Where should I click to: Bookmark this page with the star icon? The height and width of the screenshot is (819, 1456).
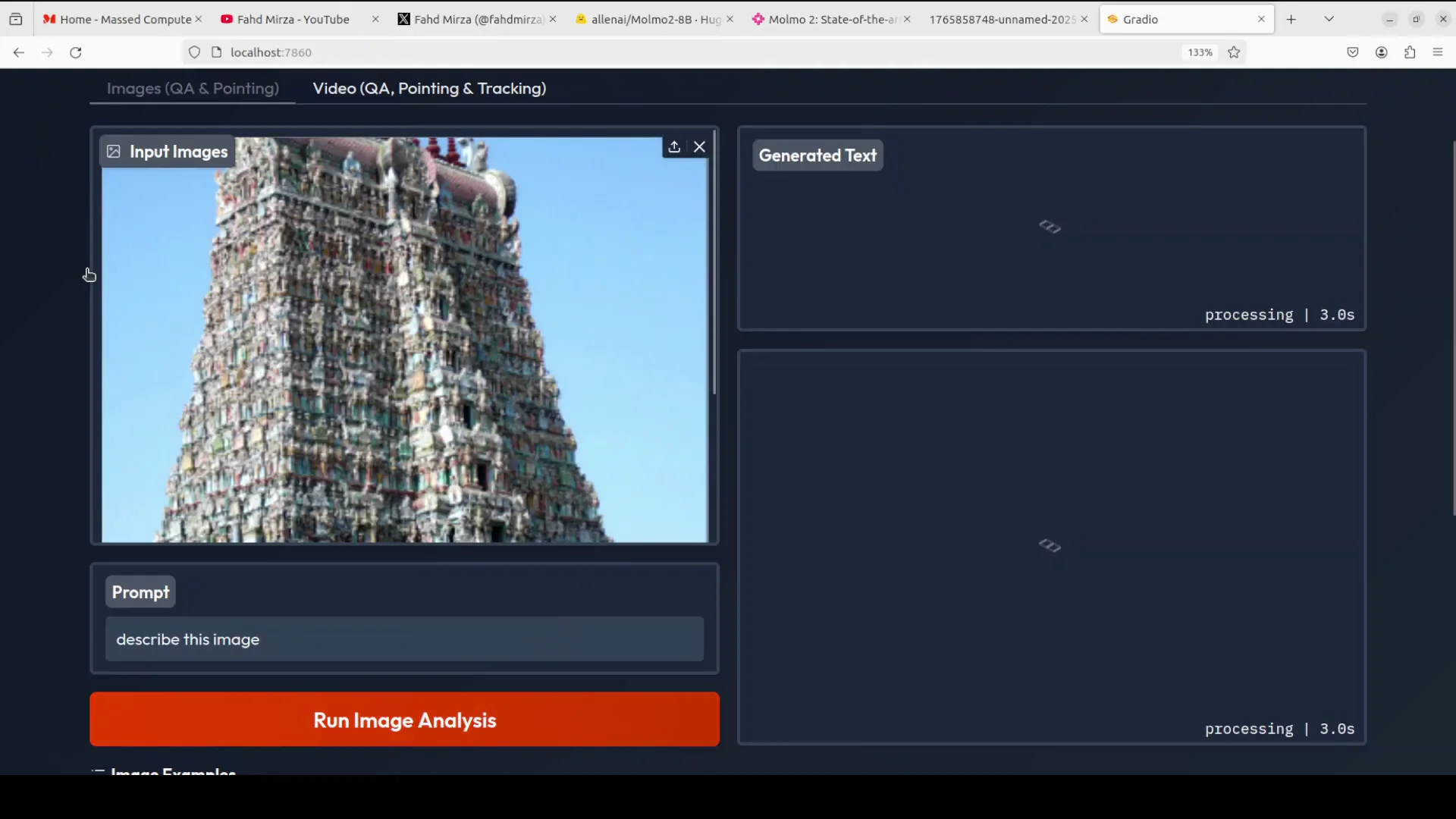point(1234,52)
